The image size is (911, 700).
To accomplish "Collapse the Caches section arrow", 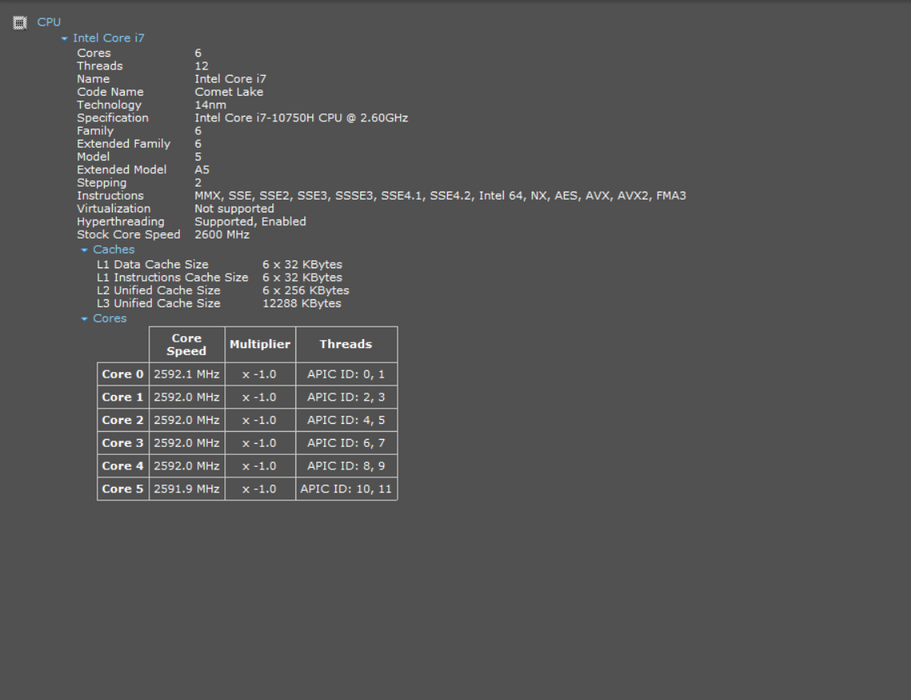I will [x=85, y=251].
